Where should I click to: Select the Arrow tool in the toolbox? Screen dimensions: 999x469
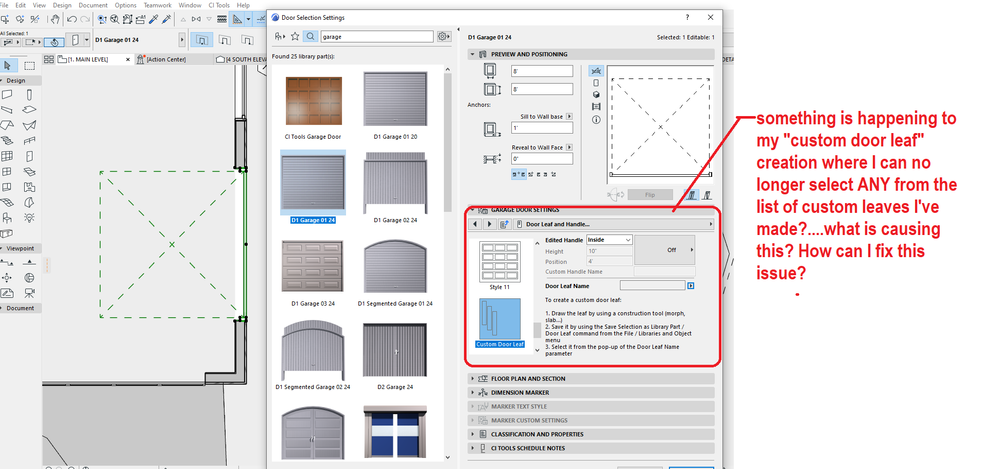click(8, 65)
